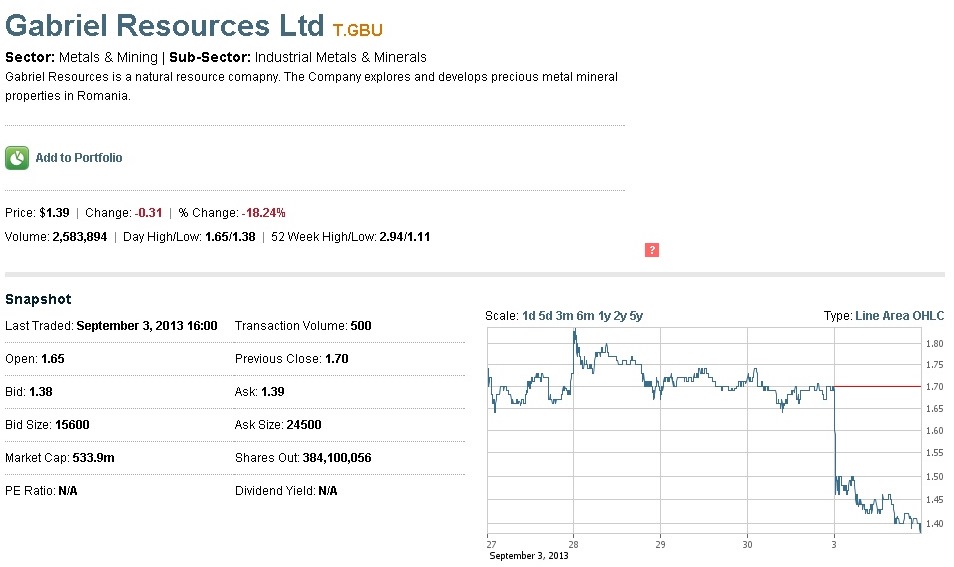The width and height of the screenshot is (954, 567).
Task: Click the peak price point near 28 on chart
Action: 574,330
